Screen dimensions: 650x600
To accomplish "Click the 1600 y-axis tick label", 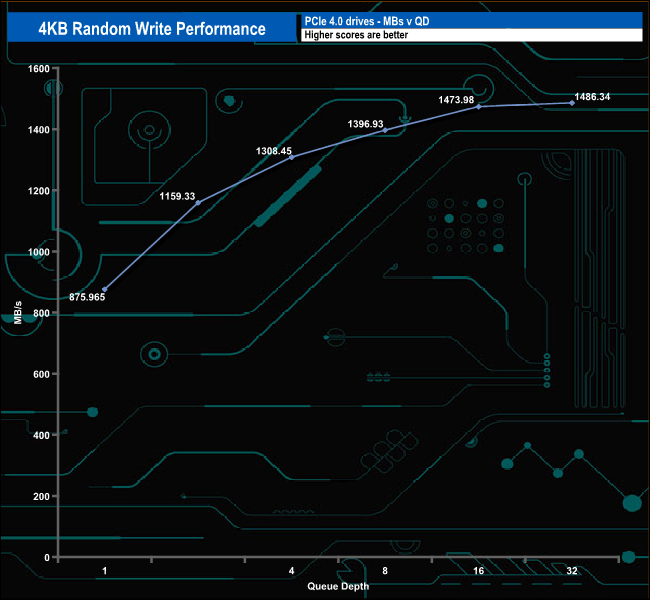I will (38, 69).
